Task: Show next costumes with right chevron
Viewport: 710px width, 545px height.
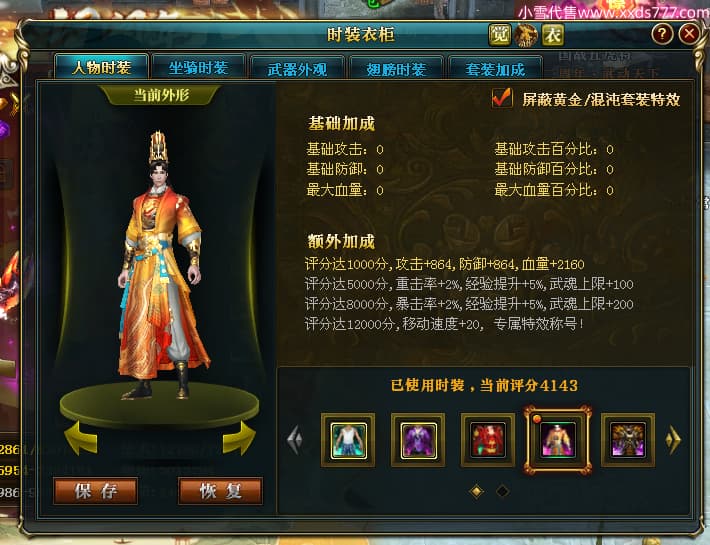Action: [x=673, y=439]
